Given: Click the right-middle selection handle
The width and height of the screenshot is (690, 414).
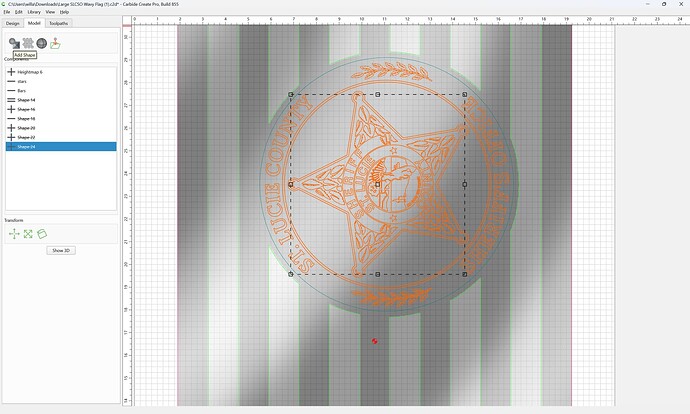Looking at the screenshot, I should click(465, 184).
